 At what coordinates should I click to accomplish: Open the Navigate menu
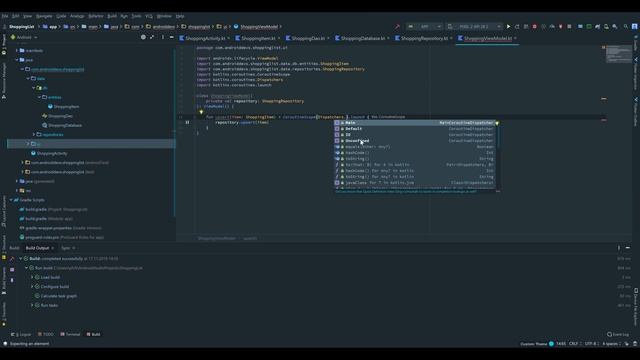(44, 16)
